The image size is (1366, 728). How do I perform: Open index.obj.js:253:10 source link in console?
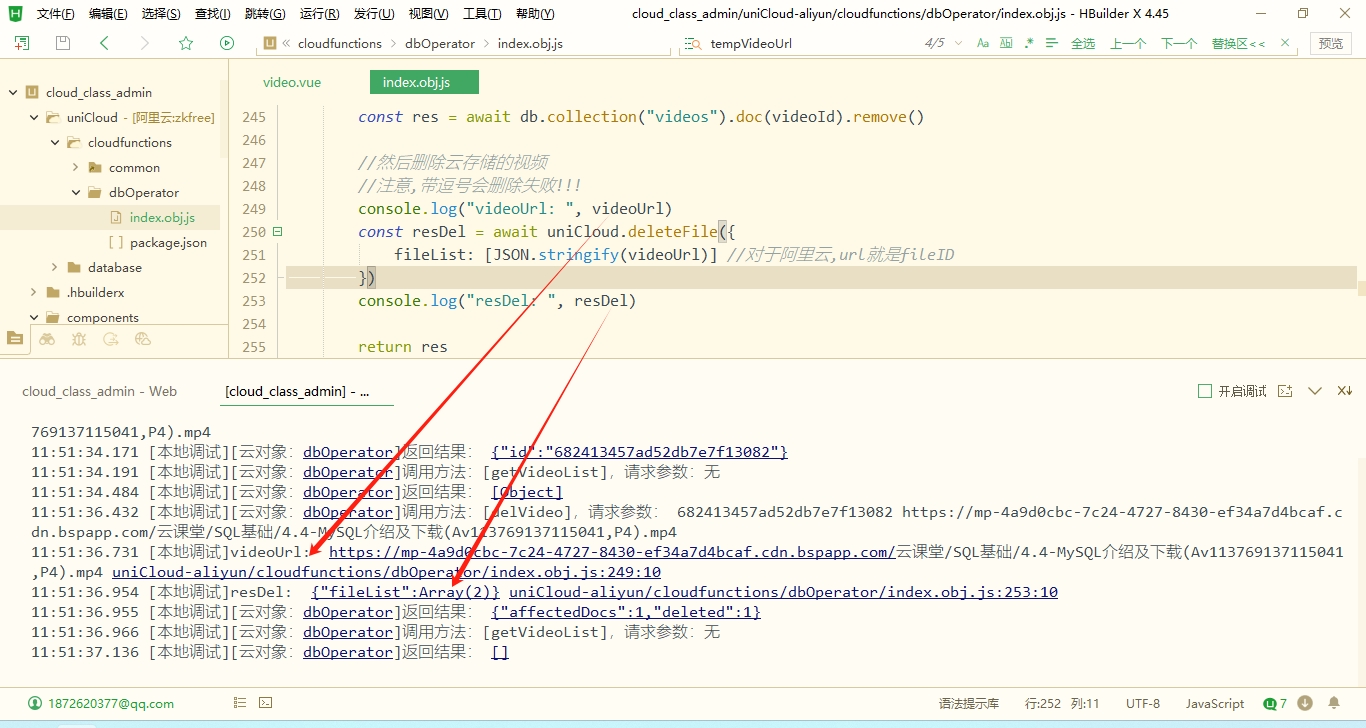783,592
